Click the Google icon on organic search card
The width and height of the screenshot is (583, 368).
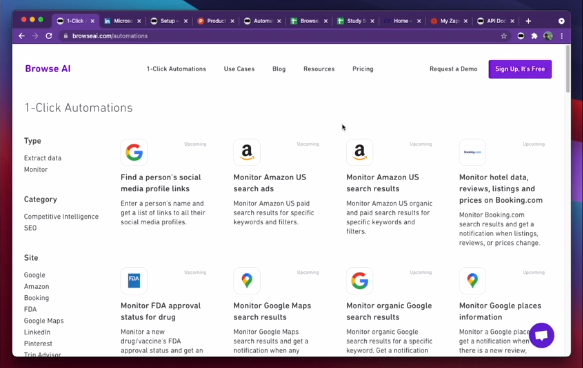(360, 281)
